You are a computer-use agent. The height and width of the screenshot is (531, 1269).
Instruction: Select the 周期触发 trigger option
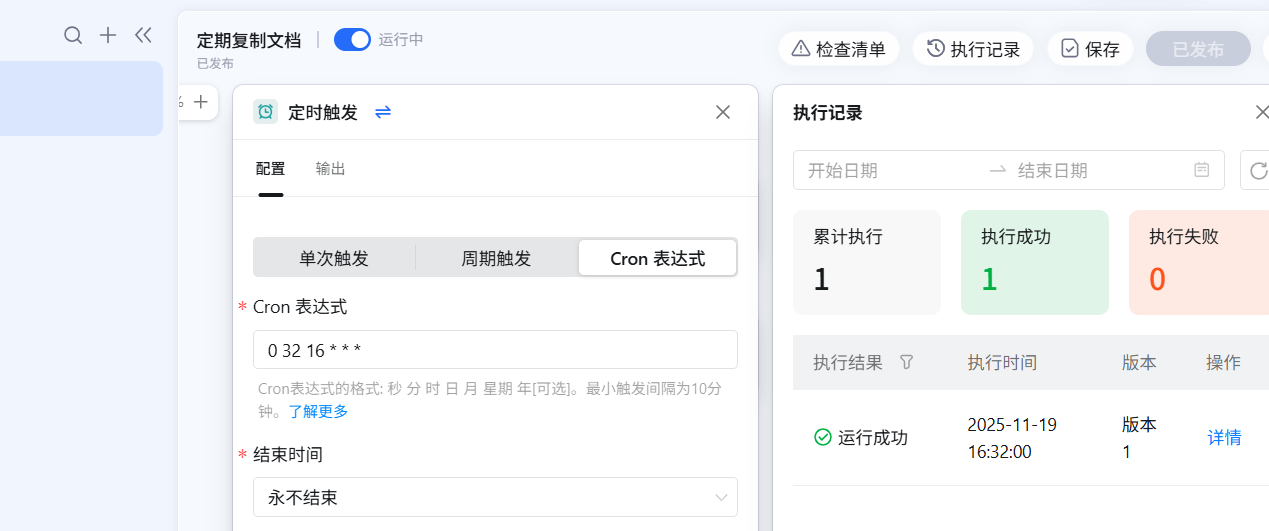(496, 258)
